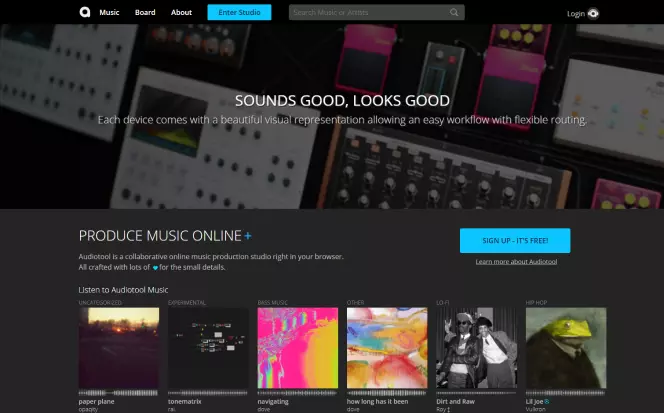Viewport: 664px width, 413px height.
Task: Seek in the Lil Joe waveform
Action: (566, 393)
